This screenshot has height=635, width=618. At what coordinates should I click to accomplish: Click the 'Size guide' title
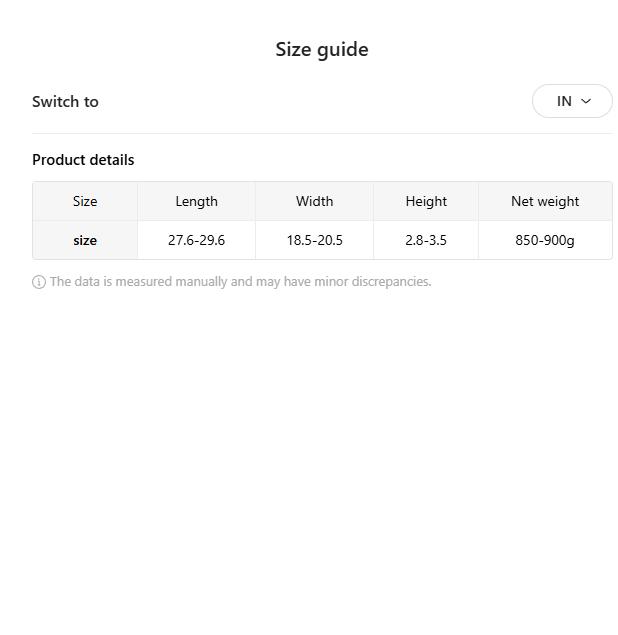(x=322, y=49)
